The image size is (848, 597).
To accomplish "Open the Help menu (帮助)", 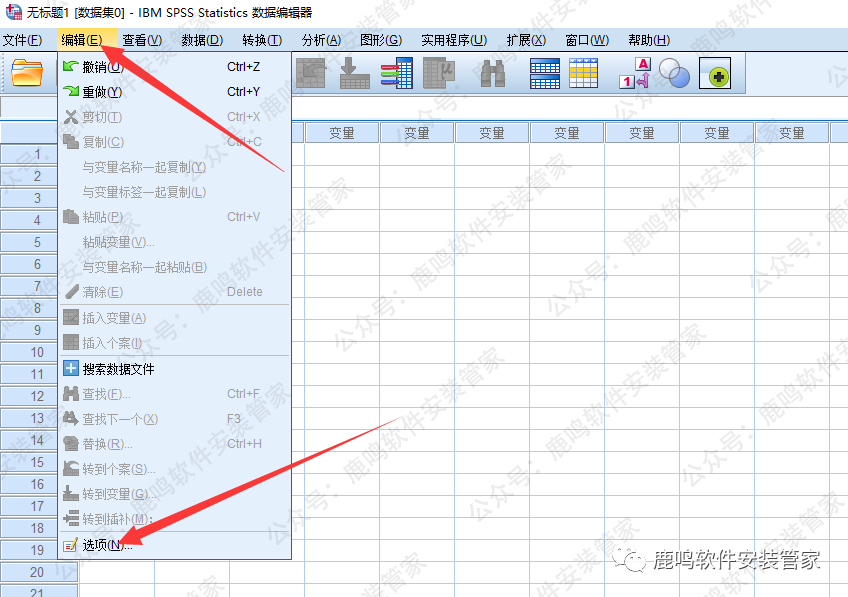I will [649, 40].
